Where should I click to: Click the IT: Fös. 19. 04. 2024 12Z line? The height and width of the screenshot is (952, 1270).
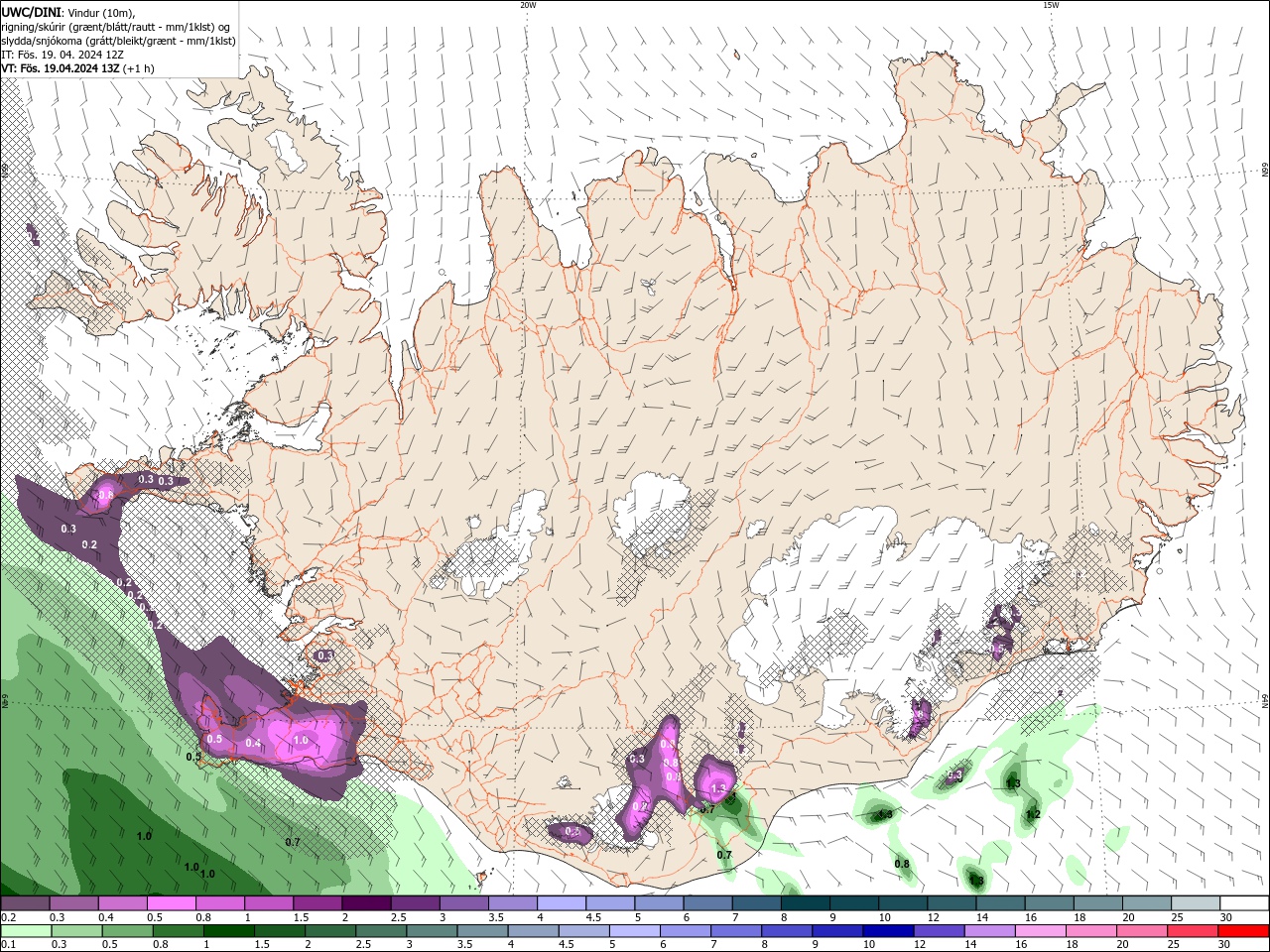click(x=63, y=55)
